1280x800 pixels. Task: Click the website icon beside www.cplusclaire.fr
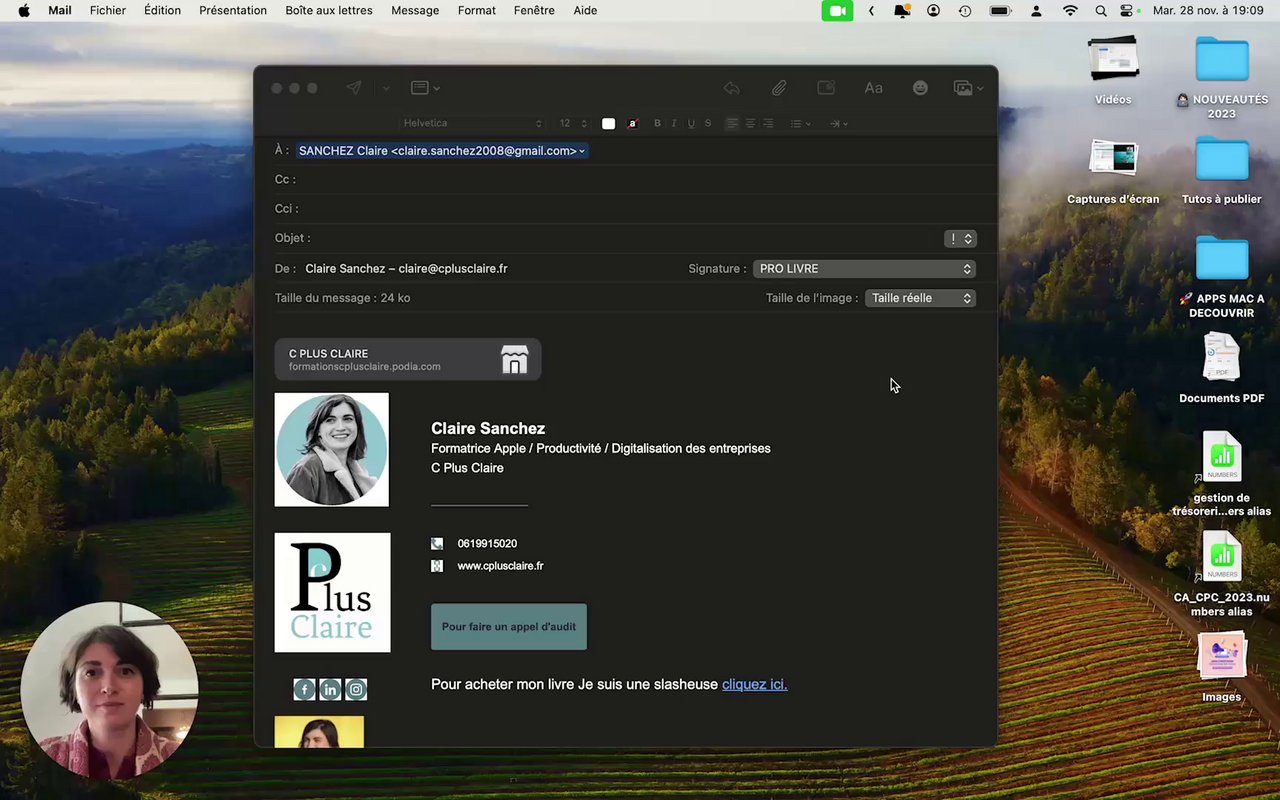[x=437, y=566]
